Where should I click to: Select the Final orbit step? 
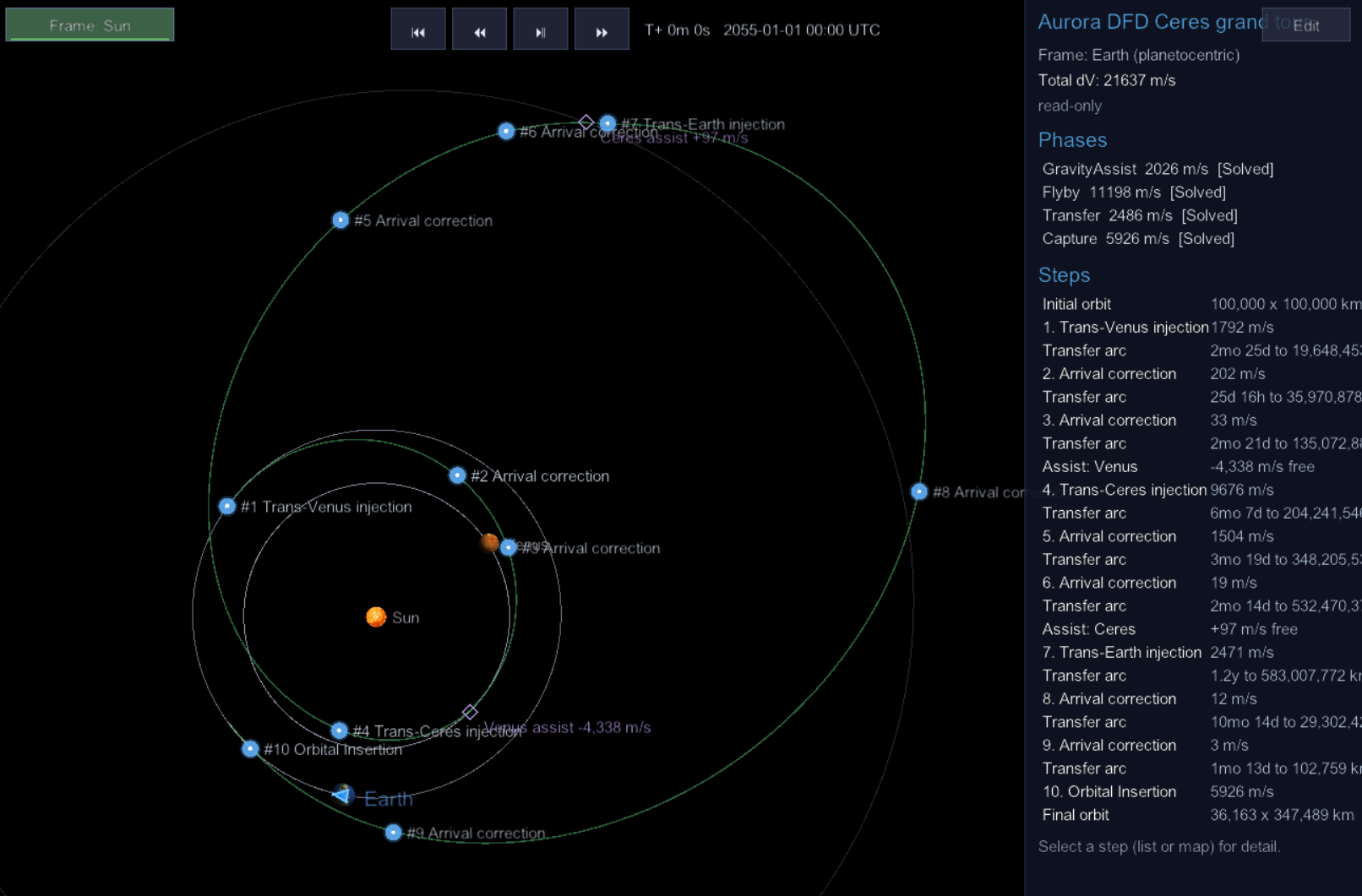click(1200, 815)
